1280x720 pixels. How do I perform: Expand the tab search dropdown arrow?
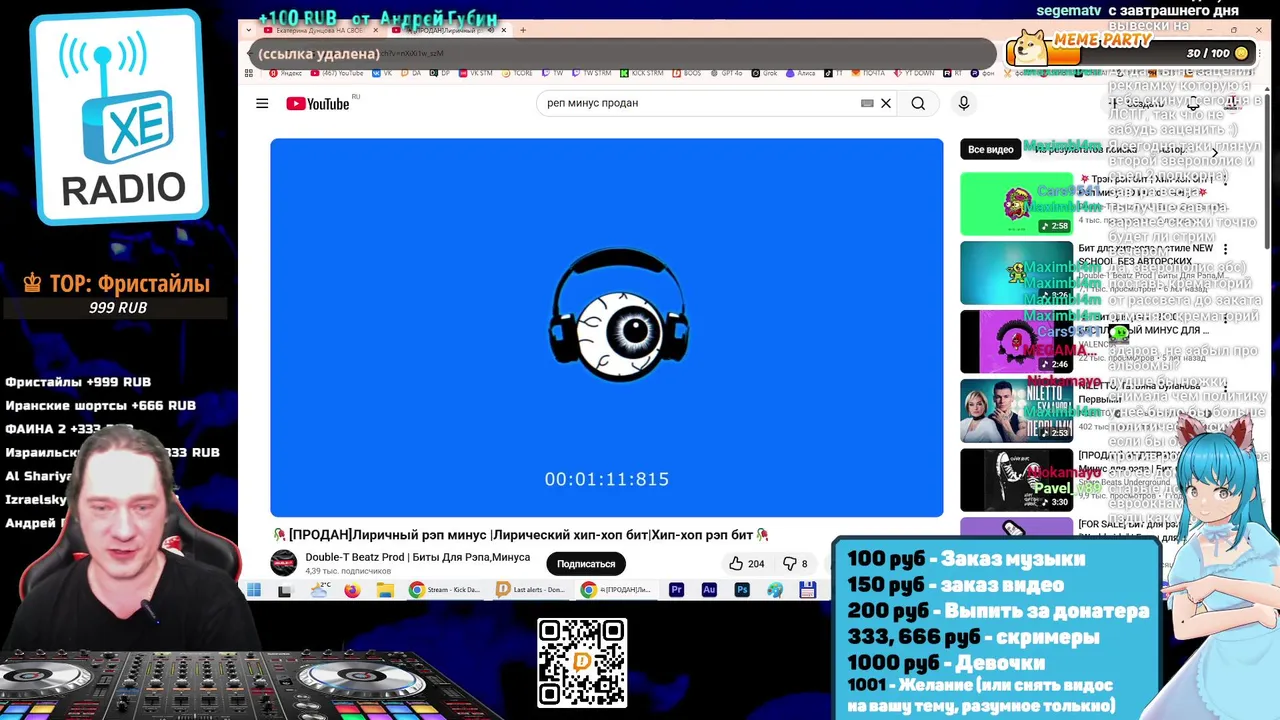(x=249, y=30)
